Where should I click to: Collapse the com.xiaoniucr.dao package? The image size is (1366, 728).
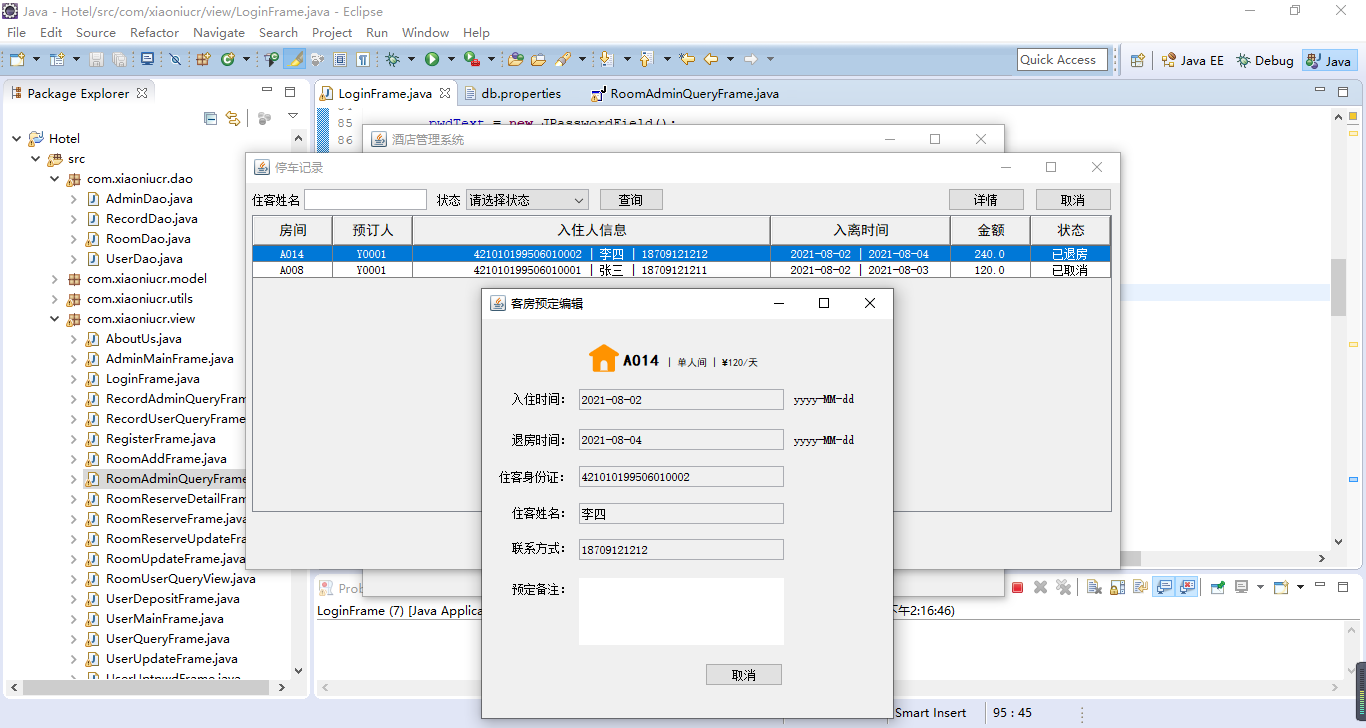(55, 178)
